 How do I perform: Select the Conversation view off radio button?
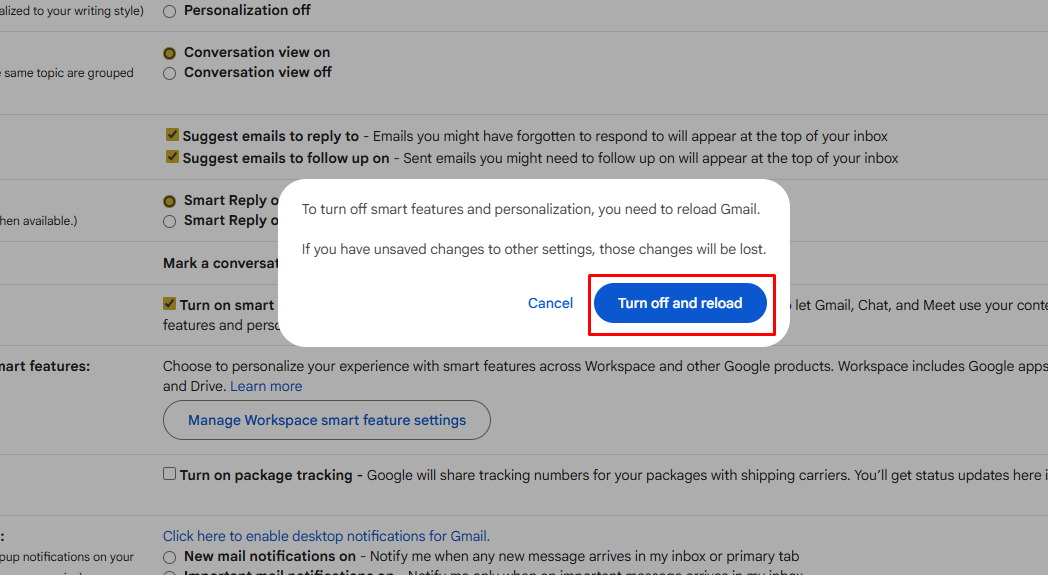click(169, 73)
